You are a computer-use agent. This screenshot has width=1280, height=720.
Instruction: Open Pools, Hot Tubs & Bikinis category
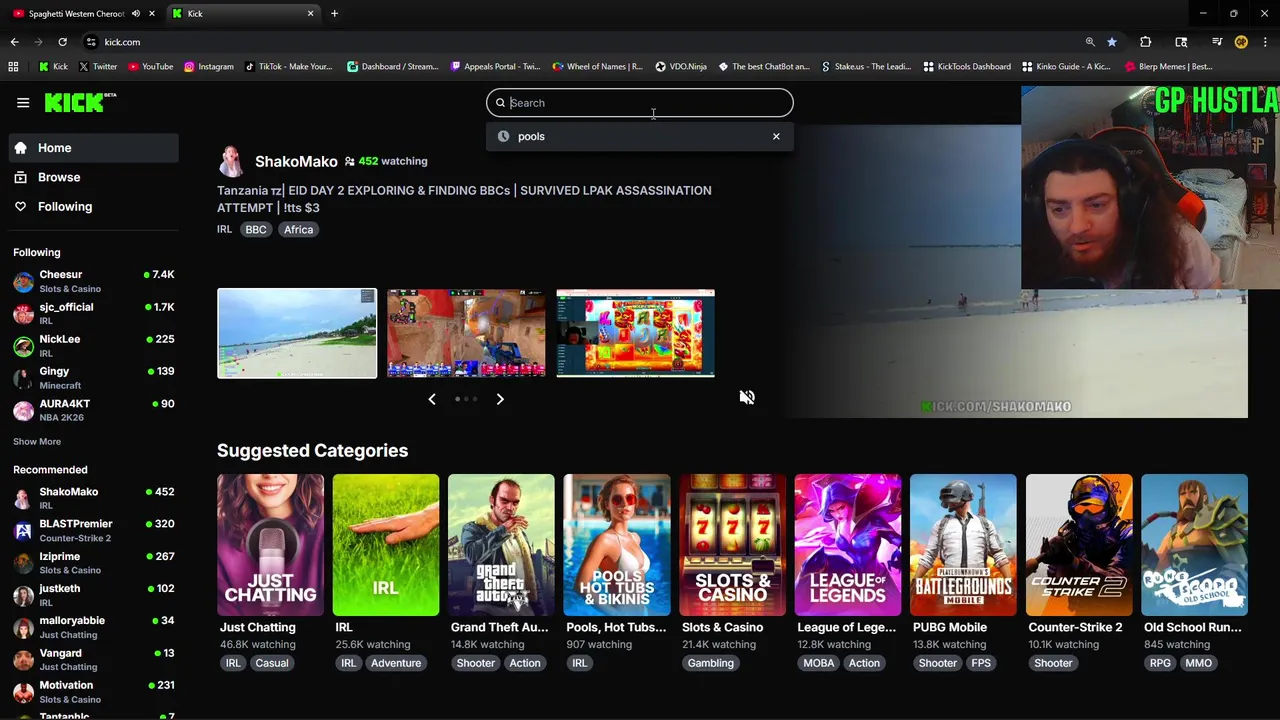click(x=616, y=545)
